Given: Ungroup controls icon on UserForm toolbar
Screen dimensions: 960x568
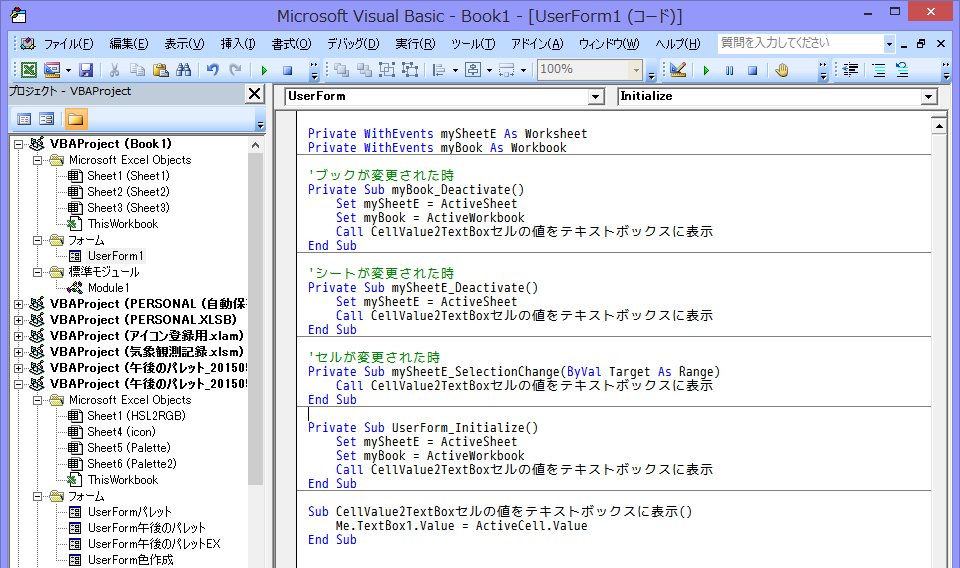Looking at the screenshot, I should [410, 70].
